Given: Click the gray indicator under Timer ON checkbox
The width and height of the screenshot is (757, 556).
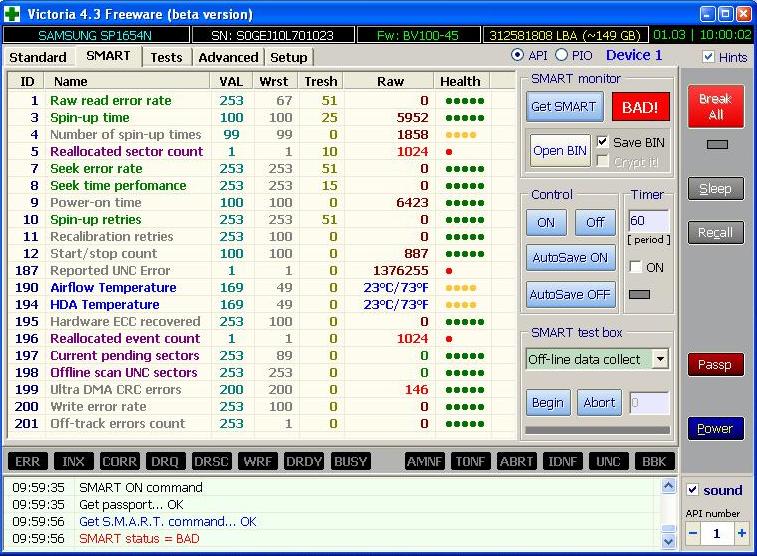Looking at the screenshot, I should [639, 294].
